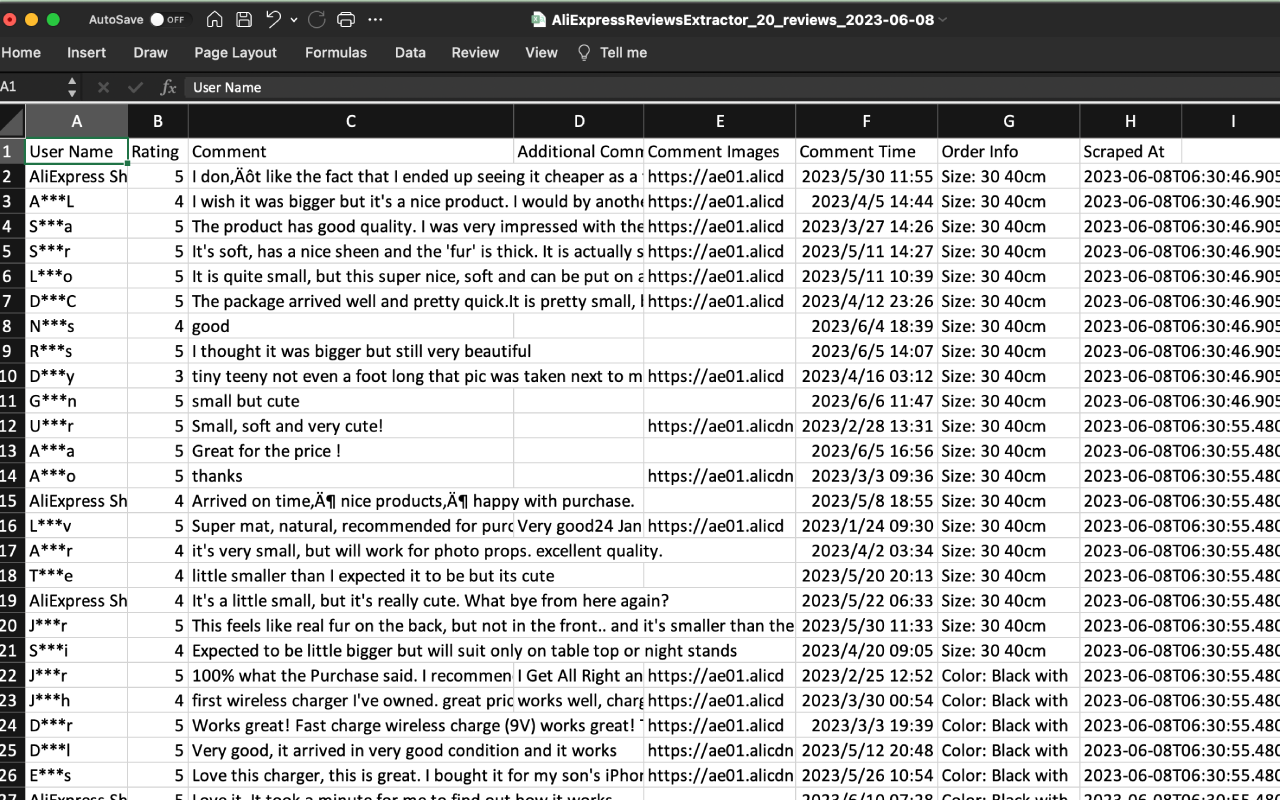Open the Formulas tab
Image resolution: width=1280 pixels, height=800 pixels.
coord(336,52)
